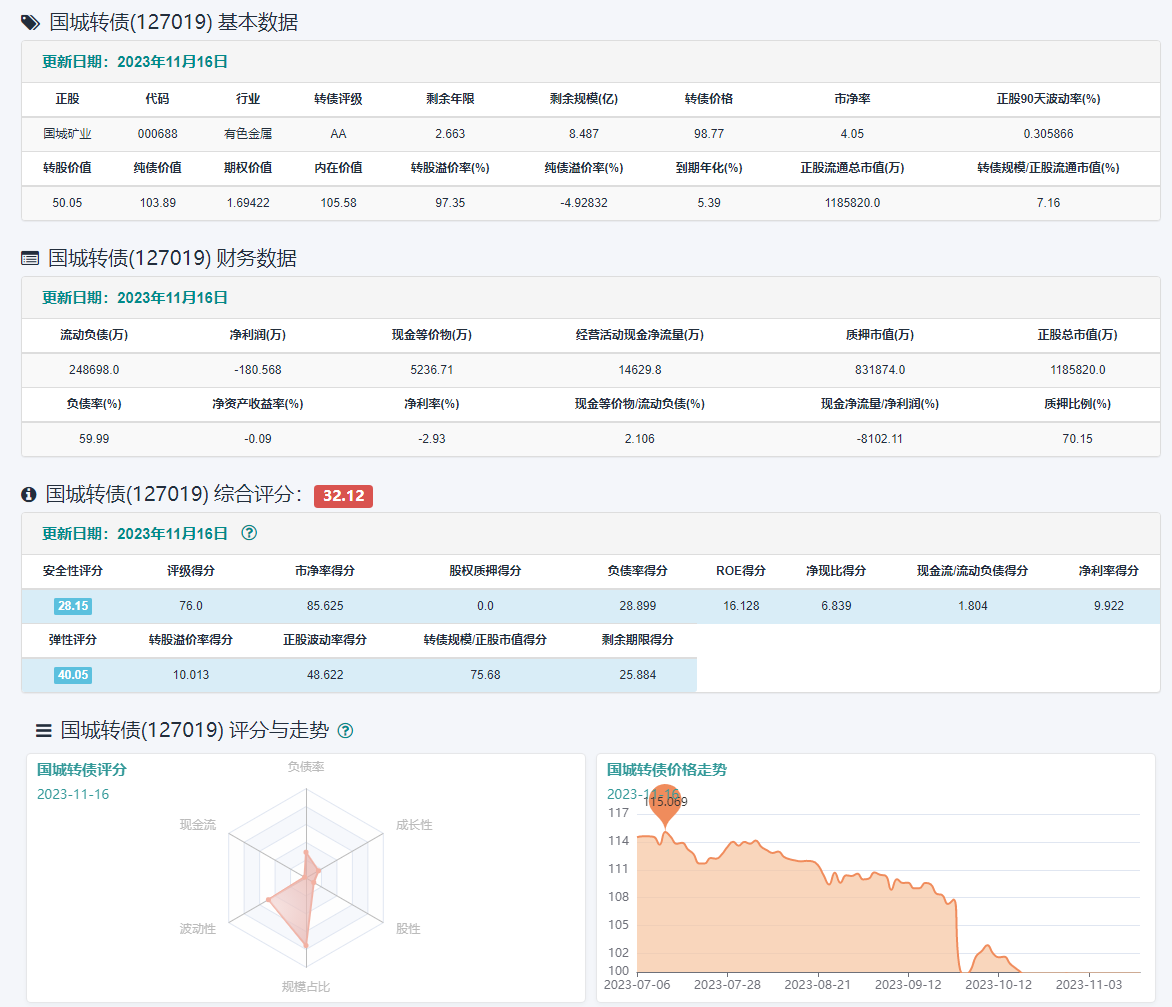Click the 质押市值 value 831874.0
Screen dimensions: 1172x1007
click(880, 369)
